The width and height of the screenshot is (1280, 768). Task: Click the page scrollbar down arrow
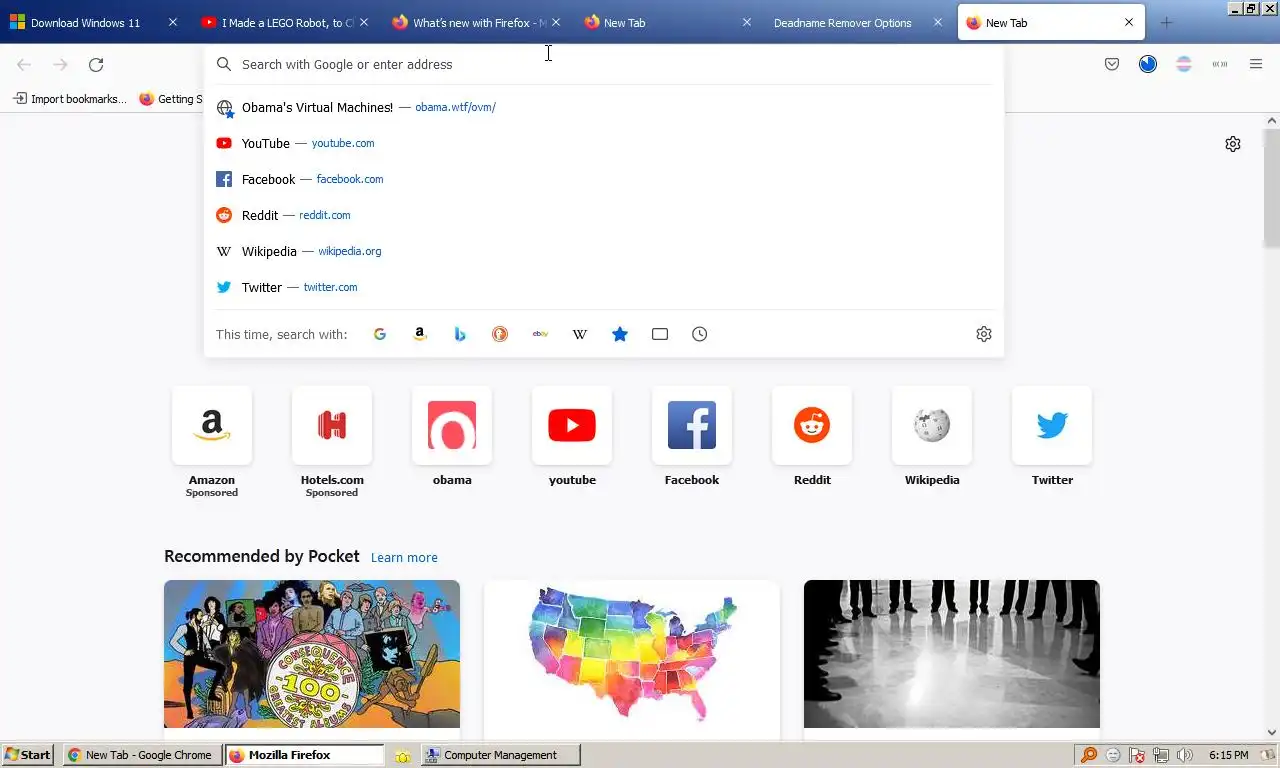pyautogui.click(x=1272, y=733)
